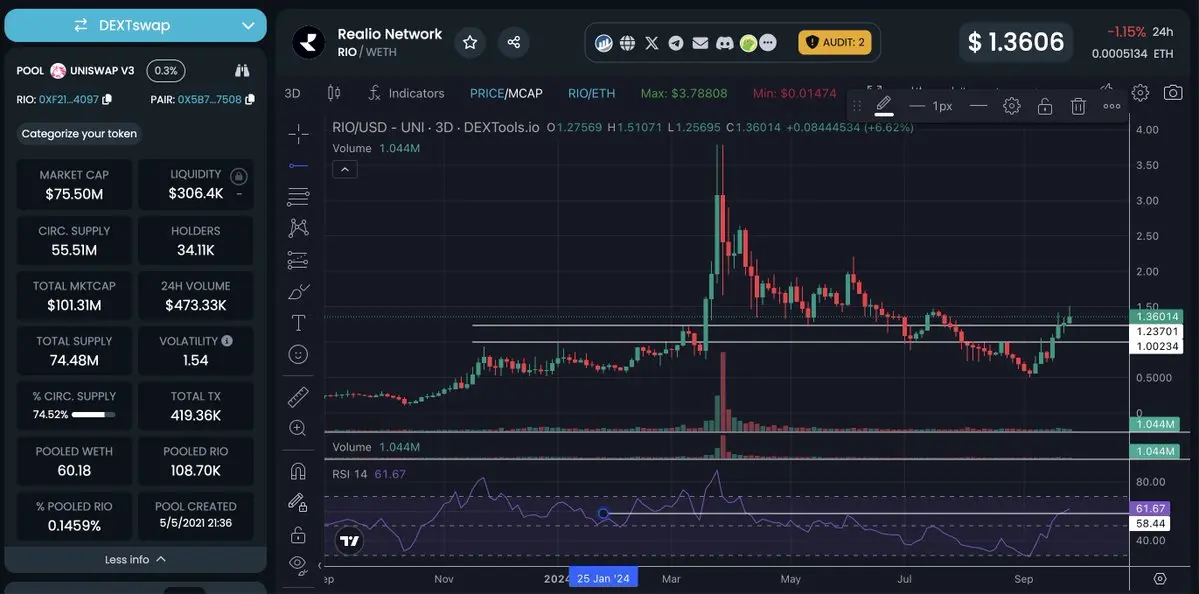Copy the RIO contract address
The height and width of the screenshot is (594, 1199).
[x=107, y=99]
